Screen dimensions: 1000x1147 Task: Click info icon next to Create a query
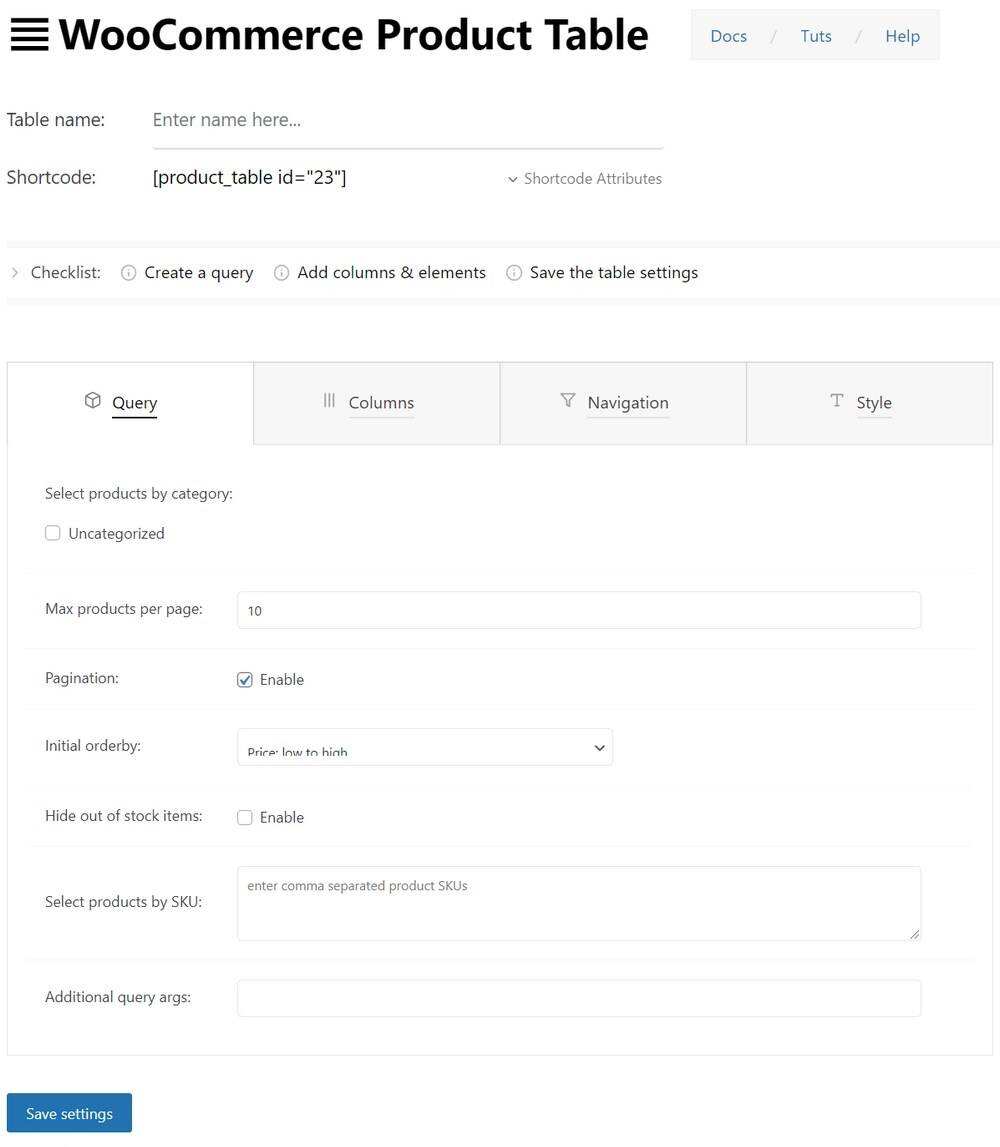129,273
